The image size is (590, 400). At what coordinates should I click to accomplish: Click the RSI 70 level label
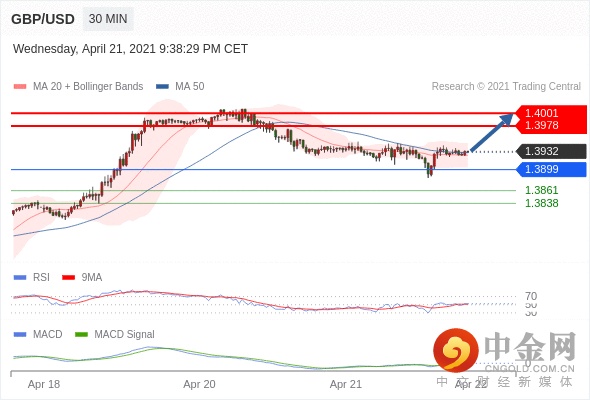(531, 296)
